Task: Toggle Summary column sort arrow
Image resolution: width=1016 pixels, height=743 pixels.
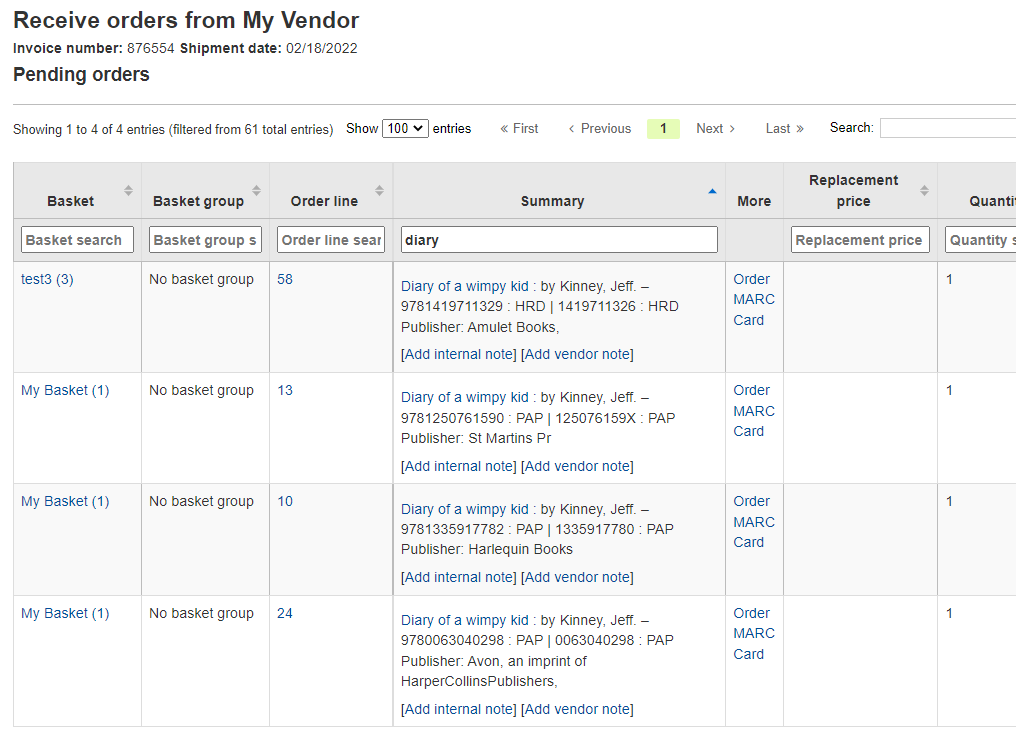Action: 712,190
